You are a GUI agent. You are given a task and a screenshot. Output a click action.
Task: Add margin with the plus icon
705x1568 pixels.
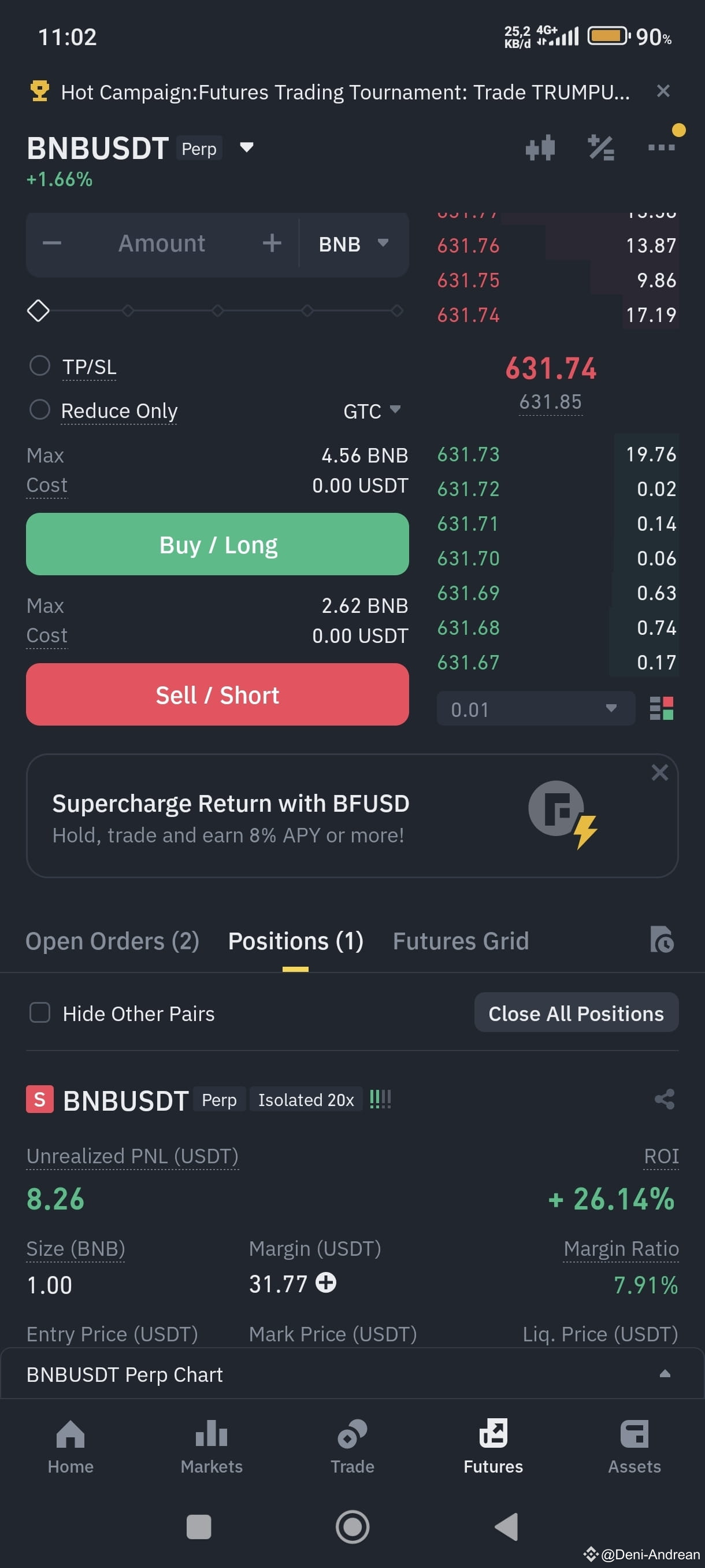pos(326,1282)
